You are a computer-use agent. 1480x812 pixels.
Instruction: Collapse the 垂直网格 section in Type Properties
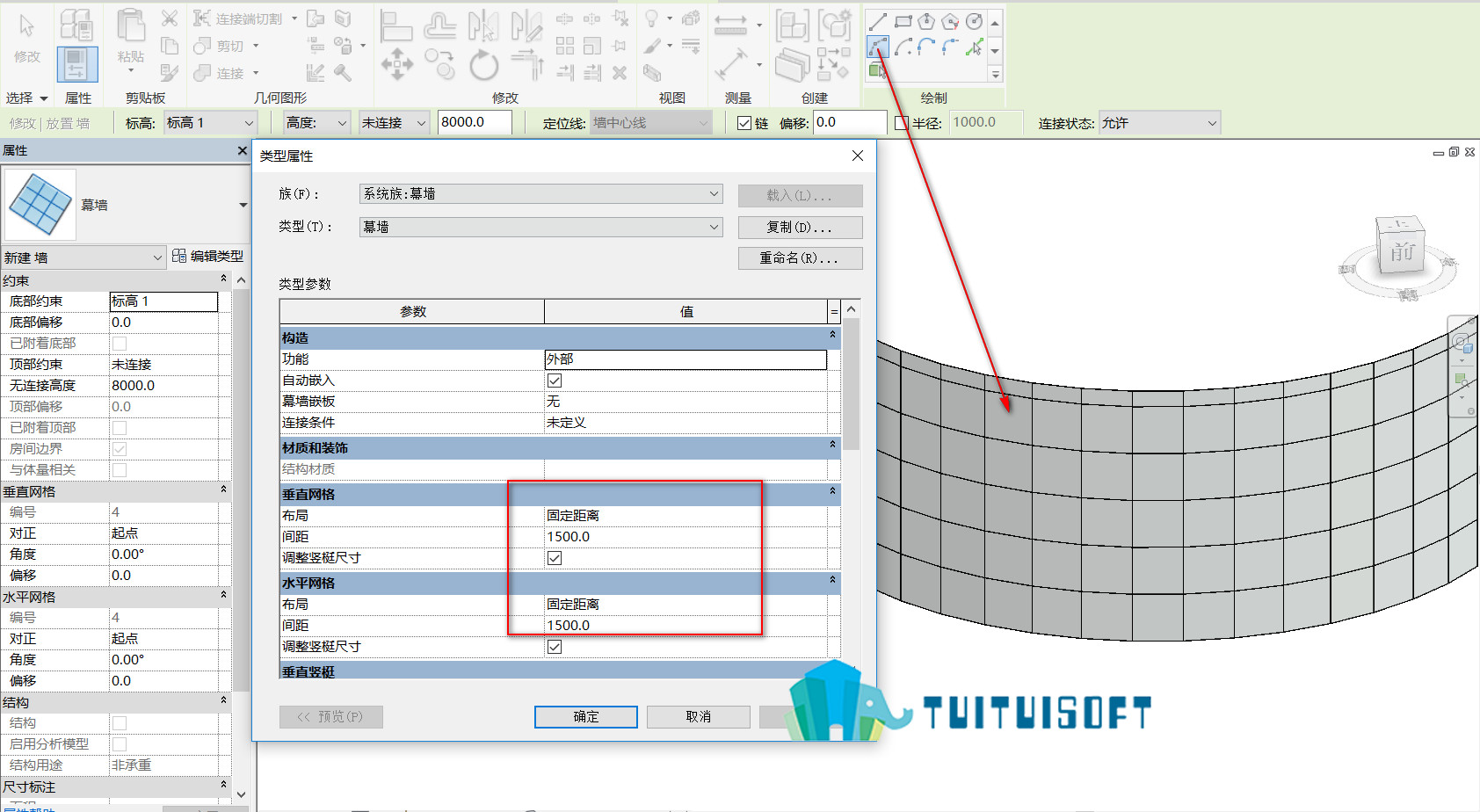pos(832,491)
